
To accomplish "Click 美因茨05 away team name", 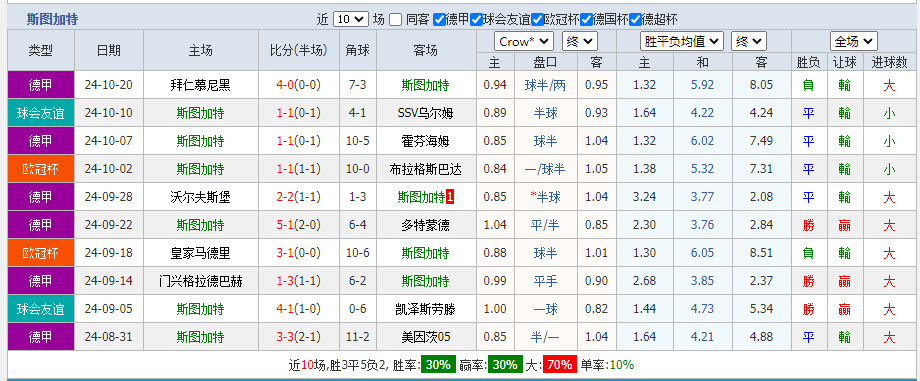I will click(x=425, y=337).
